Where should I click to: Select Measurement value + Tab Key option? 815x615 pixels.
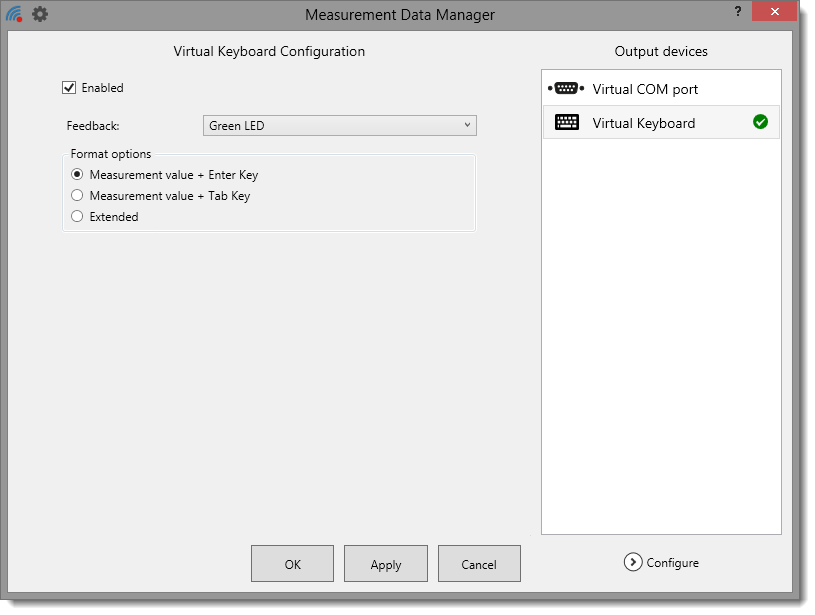point(77,196)
